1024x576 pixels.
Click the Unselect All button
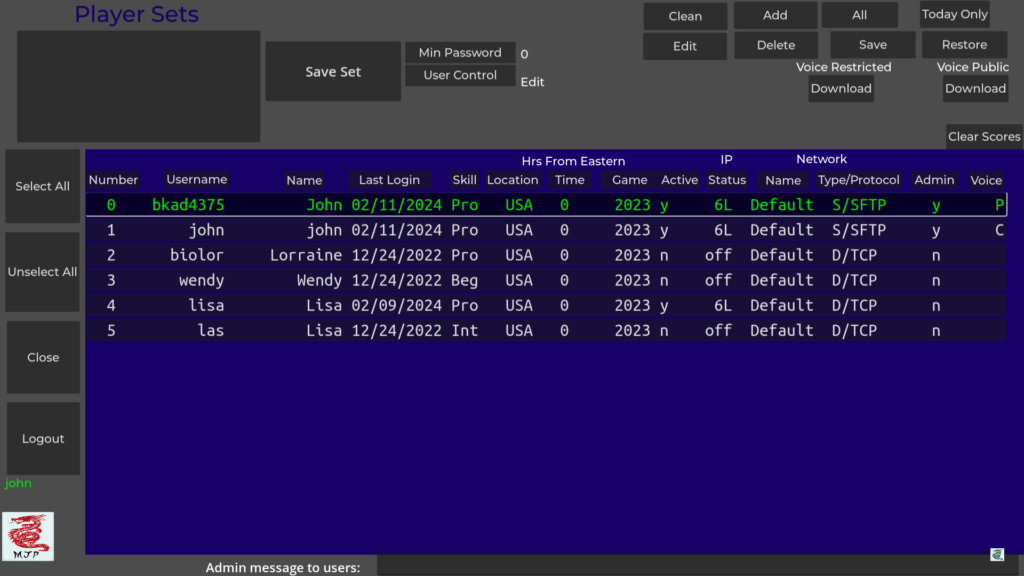click(x=43, y=272)
